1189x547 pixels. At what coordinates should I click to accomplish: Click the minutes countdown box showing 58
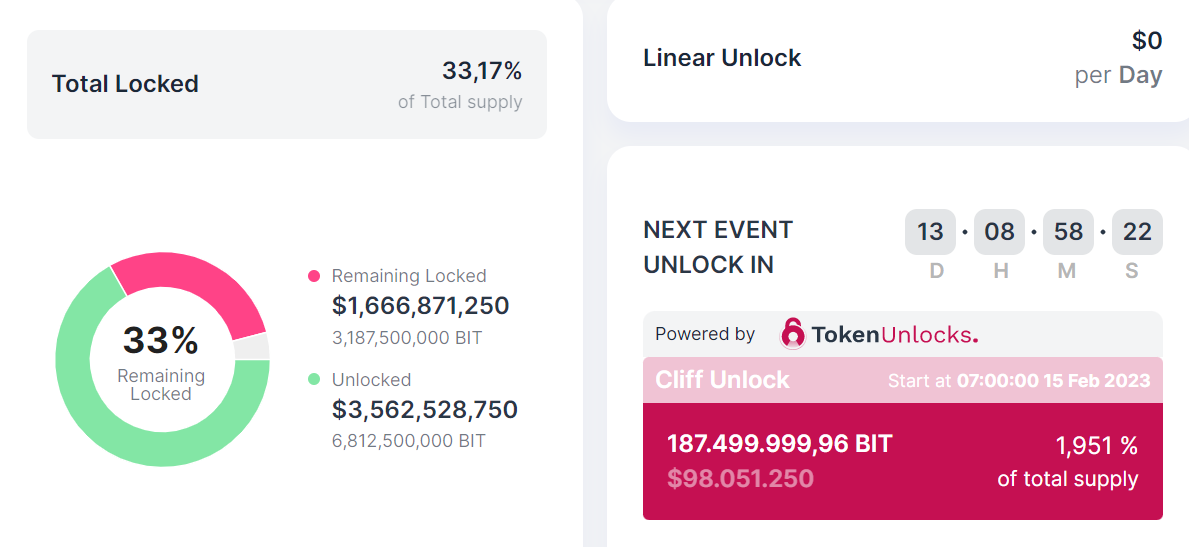click(x=1068, y=232)
